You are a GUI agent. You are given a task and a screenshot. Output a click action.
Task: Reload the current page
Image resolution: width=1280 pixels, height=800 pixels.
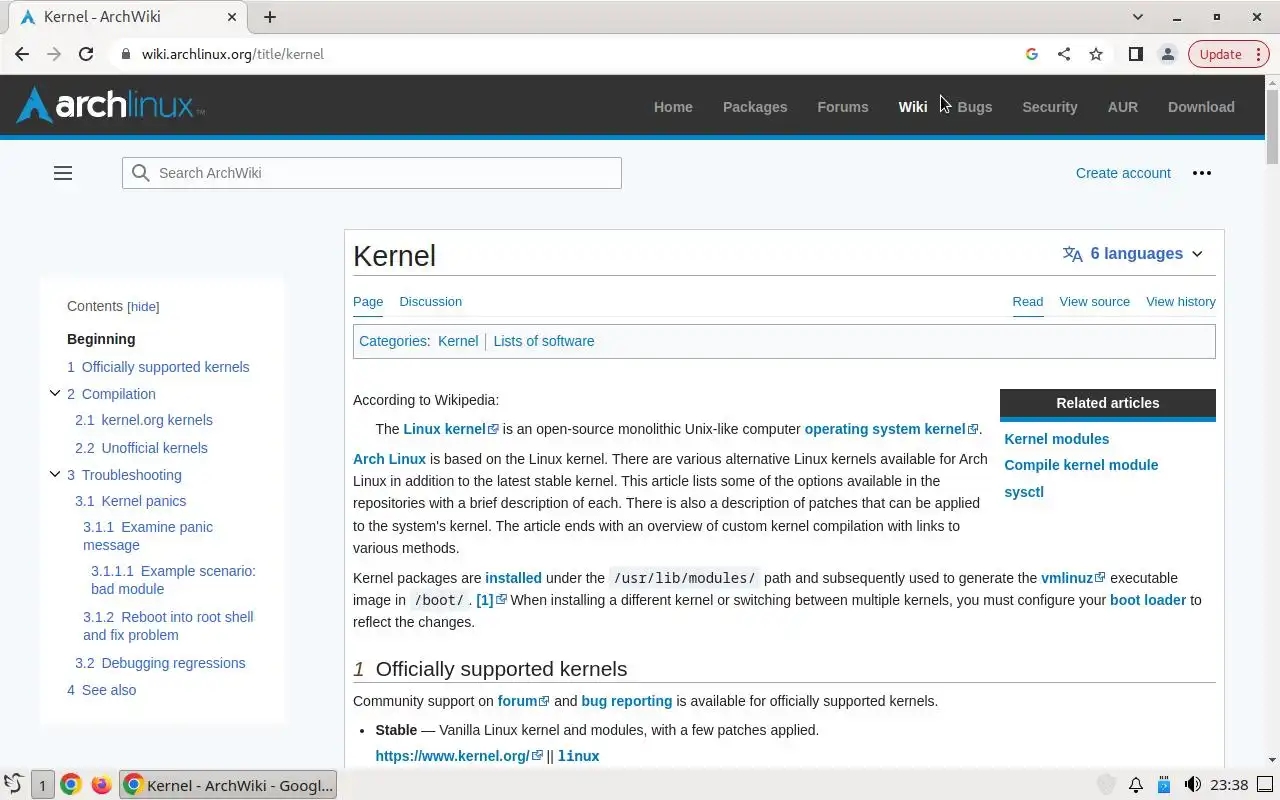[x=86, y=54]
